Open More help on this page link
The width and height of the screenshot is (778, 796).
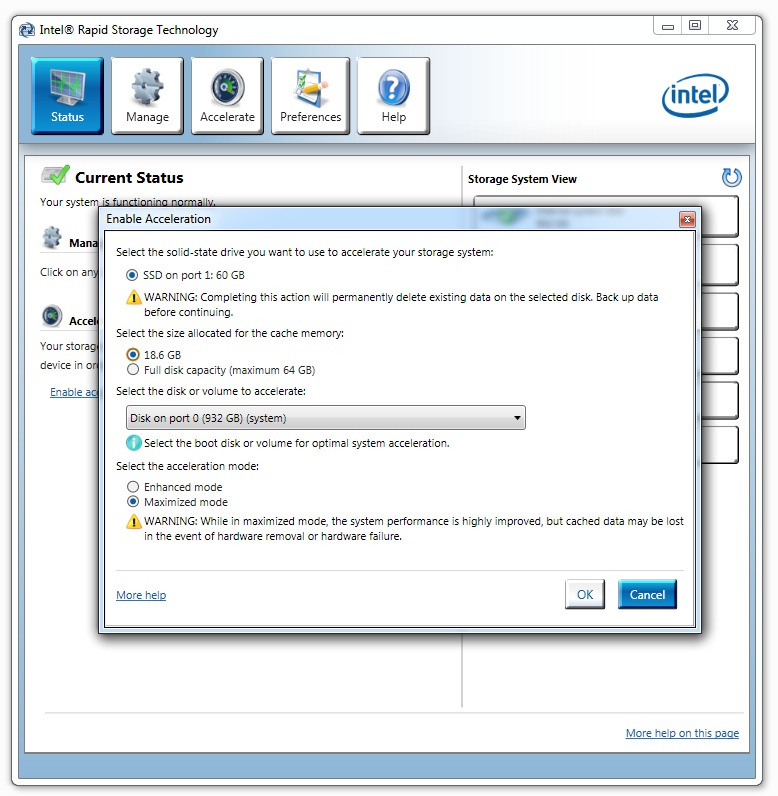point(682,733)
